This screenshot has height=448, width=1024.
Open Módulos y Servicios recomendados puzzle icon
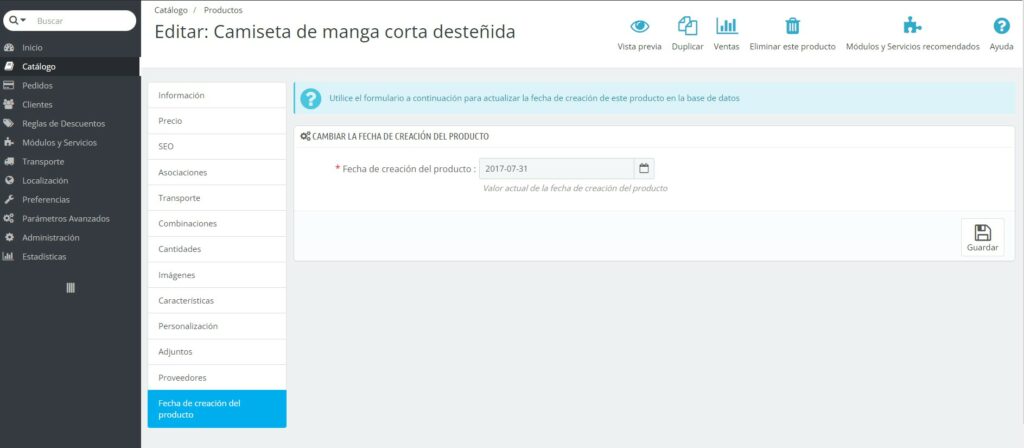[912, 27]
